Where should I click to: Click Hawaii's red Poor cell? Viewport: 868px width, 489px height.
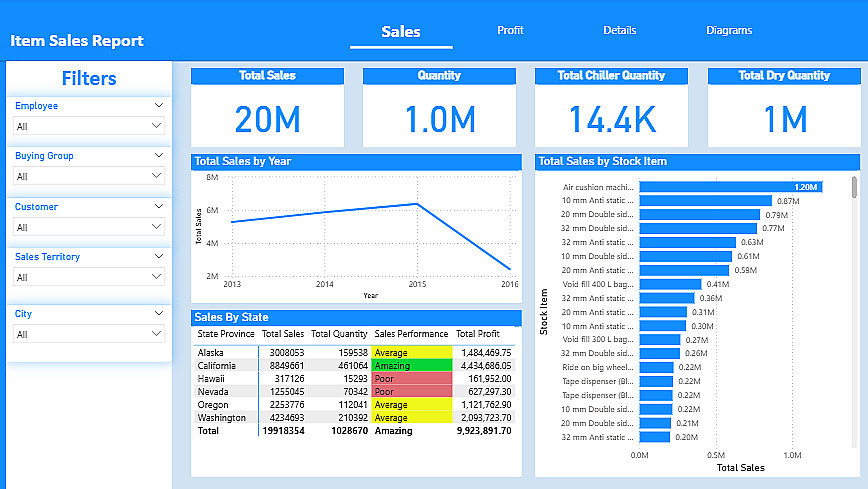(x=412, y=379)
